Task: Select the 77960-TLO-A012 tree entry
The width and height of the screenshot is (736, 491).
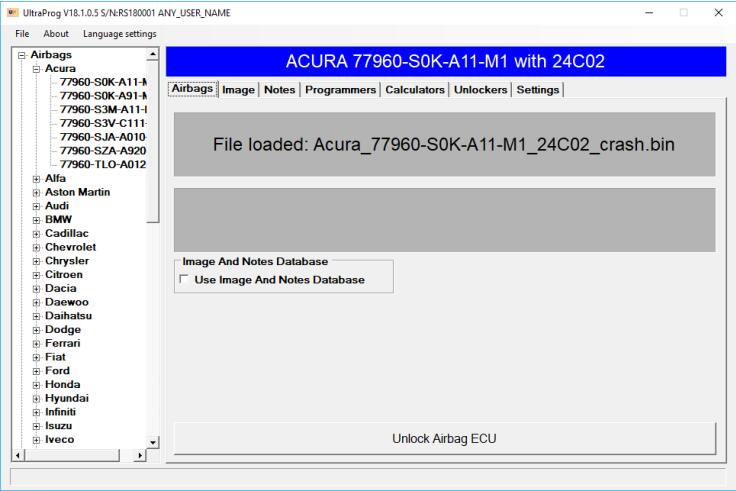Action: [x=103, y=164]
